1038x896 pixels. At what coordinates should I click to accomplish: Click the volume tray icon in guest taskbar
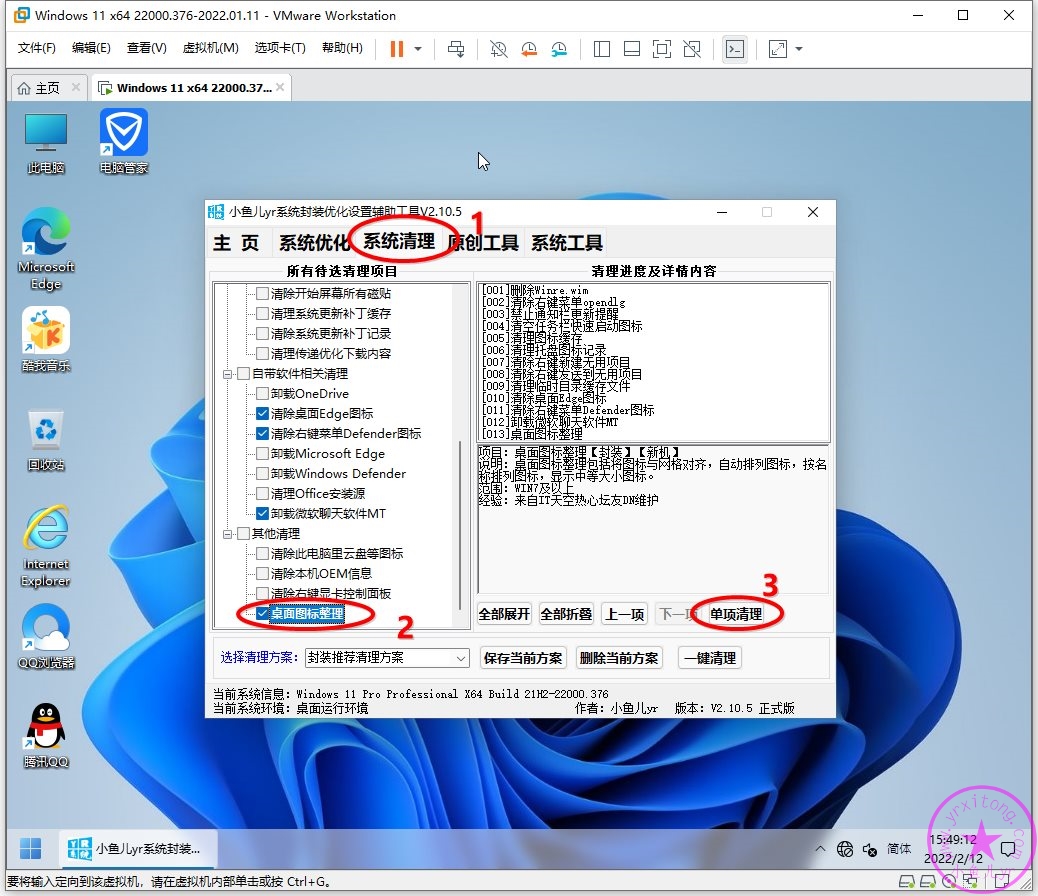(x=870, y=849)
